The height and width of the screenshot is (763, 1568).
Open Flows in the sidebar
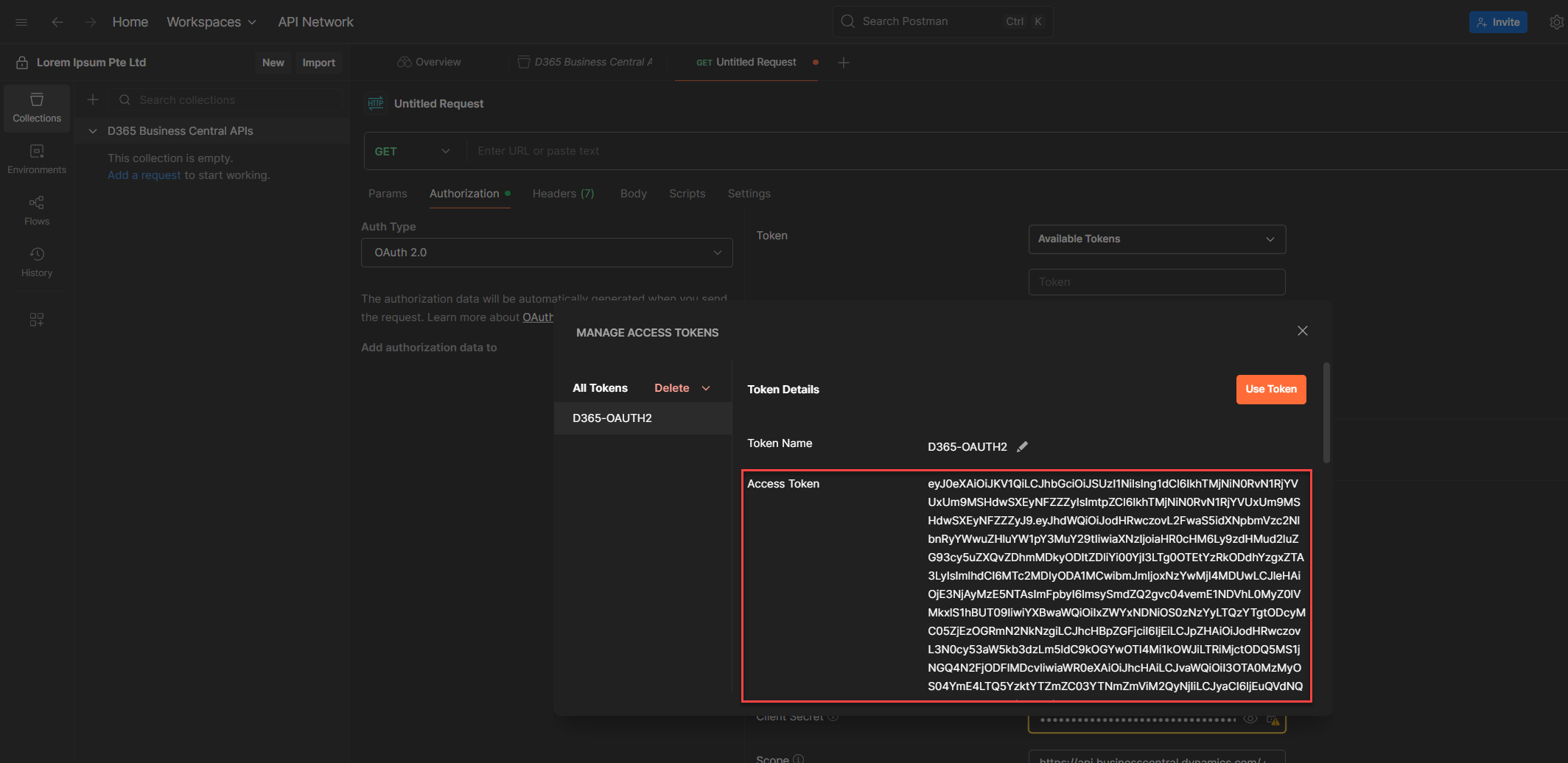coord(37,211)
